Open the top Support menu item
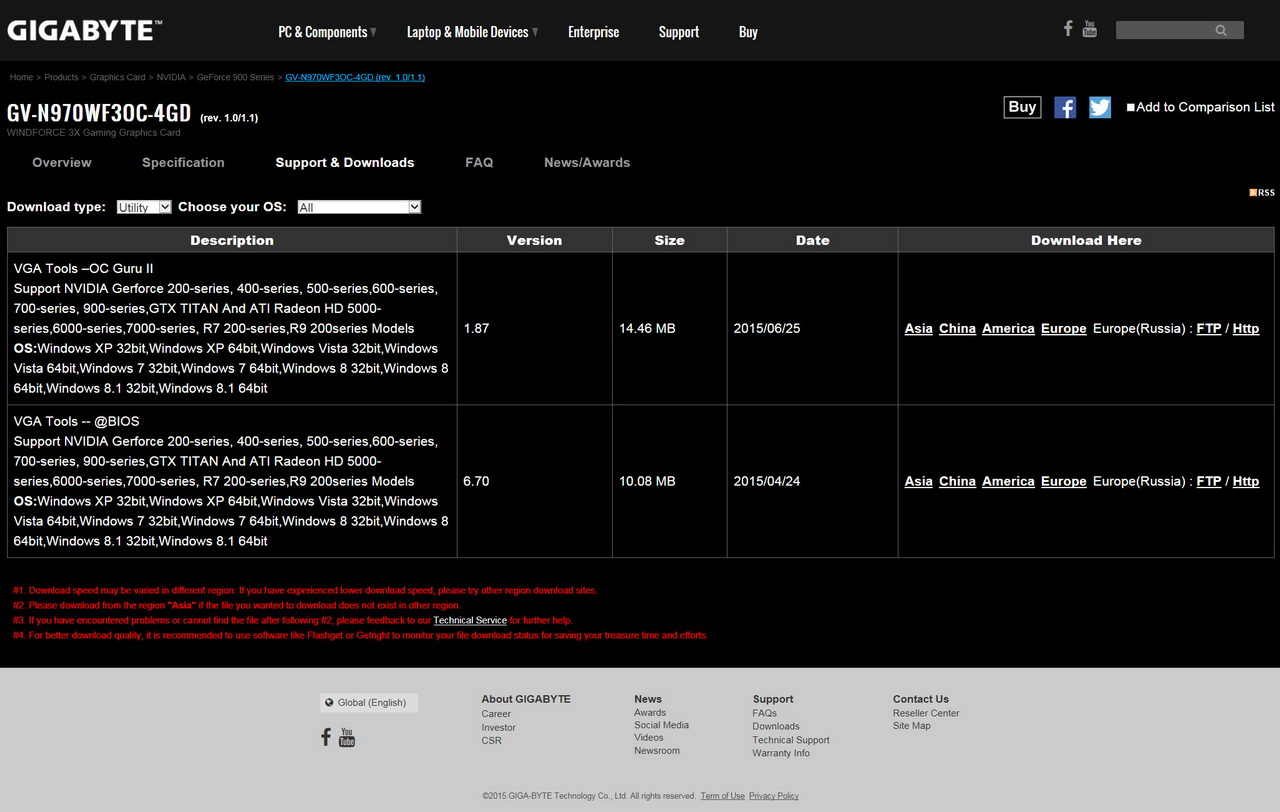Viewport: 1280px width, 812px height. (x=679, y=32)
